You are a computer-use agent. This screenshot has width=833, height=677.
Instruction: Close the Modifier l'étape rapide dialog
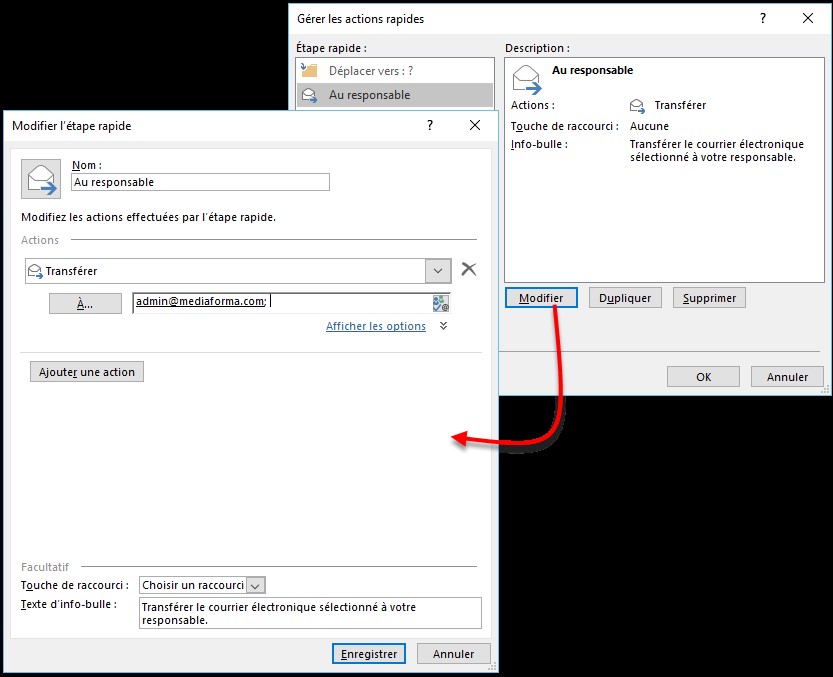475,125
